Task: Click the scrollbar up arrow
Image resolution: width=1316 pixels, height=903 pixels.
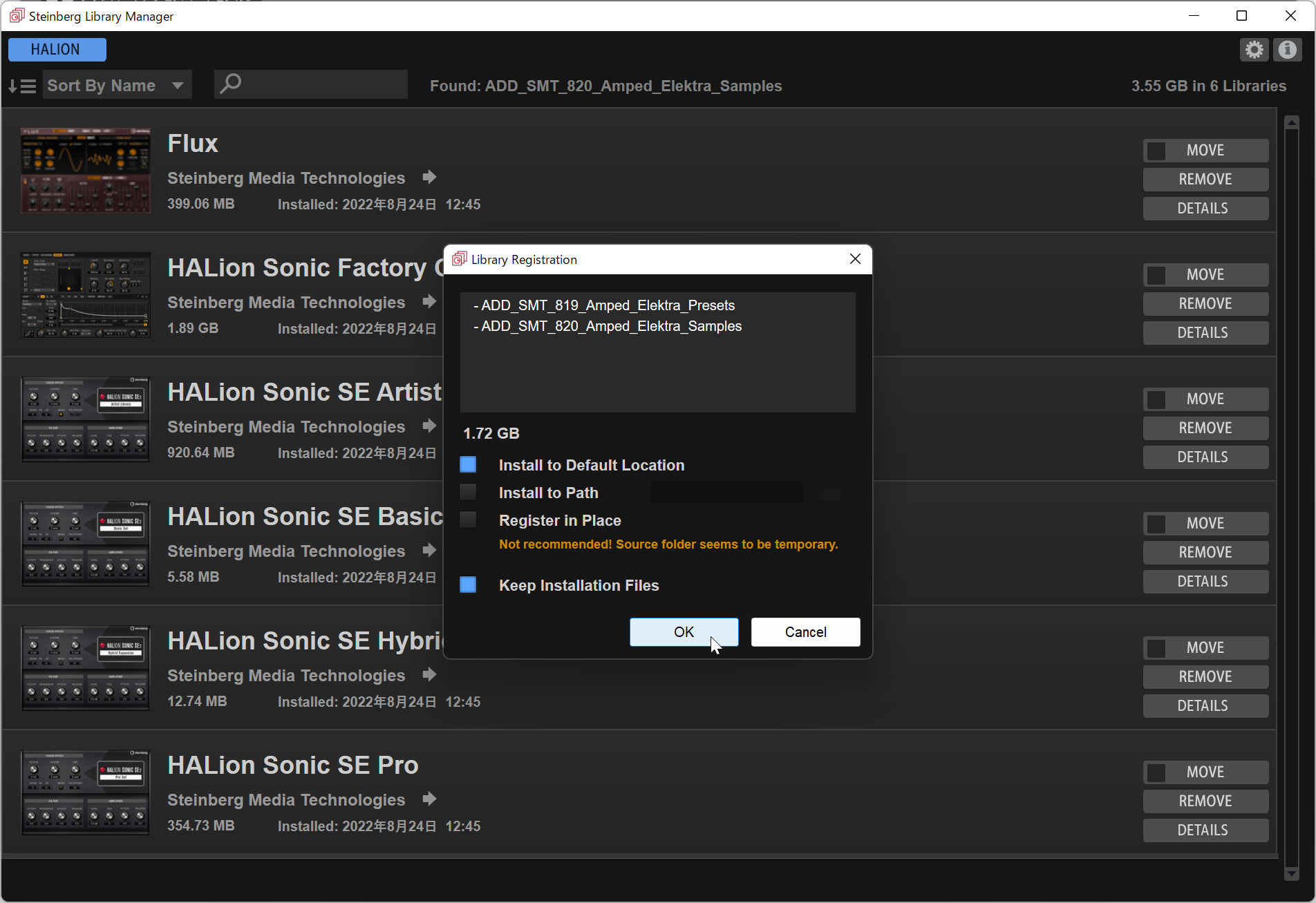Action: [x=1292, y=122]
